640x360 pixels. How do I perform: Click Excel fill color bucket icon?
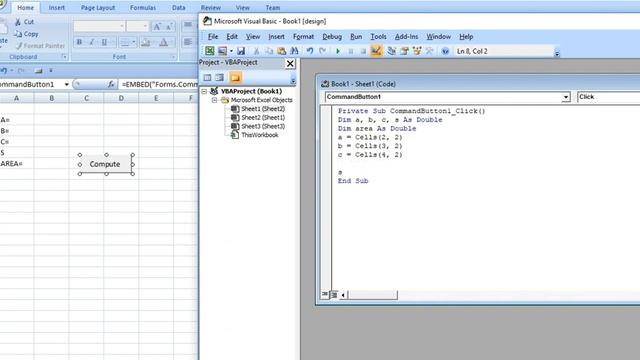click(145, 42)
